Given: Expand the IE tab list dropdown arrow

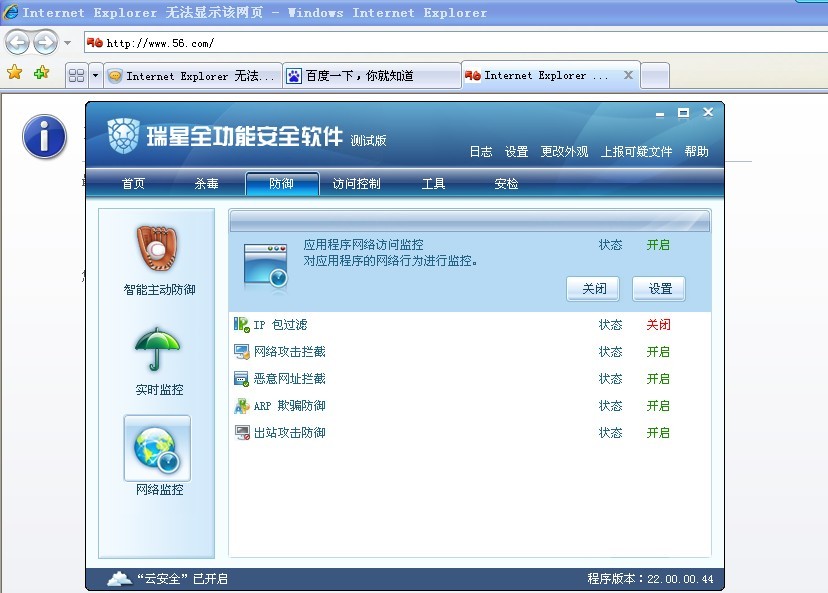Looking at the screenshot, I should tap(96, 76).
